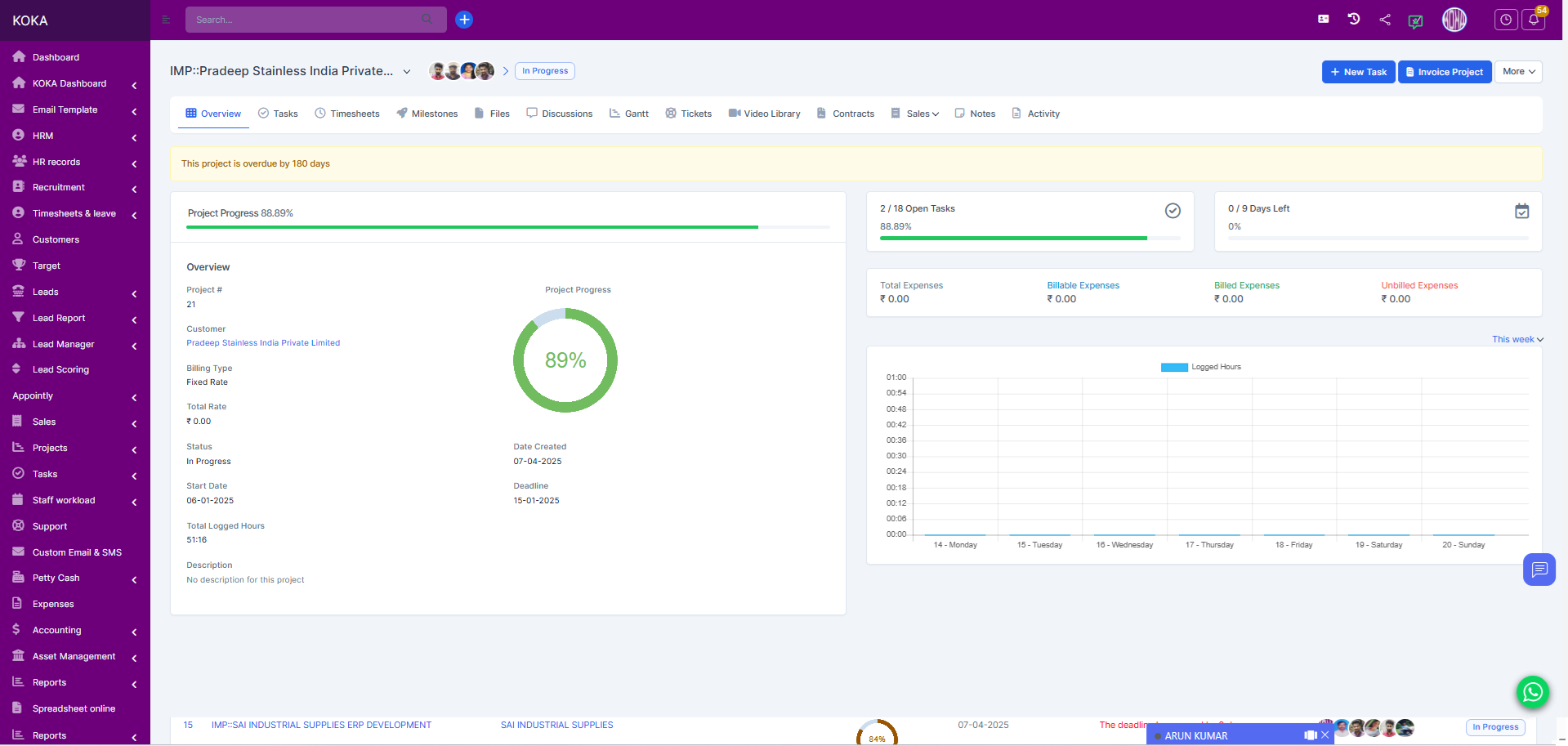1568x746 pixels.
Task: Open the More dropdown
Action: pos(1518,72)
